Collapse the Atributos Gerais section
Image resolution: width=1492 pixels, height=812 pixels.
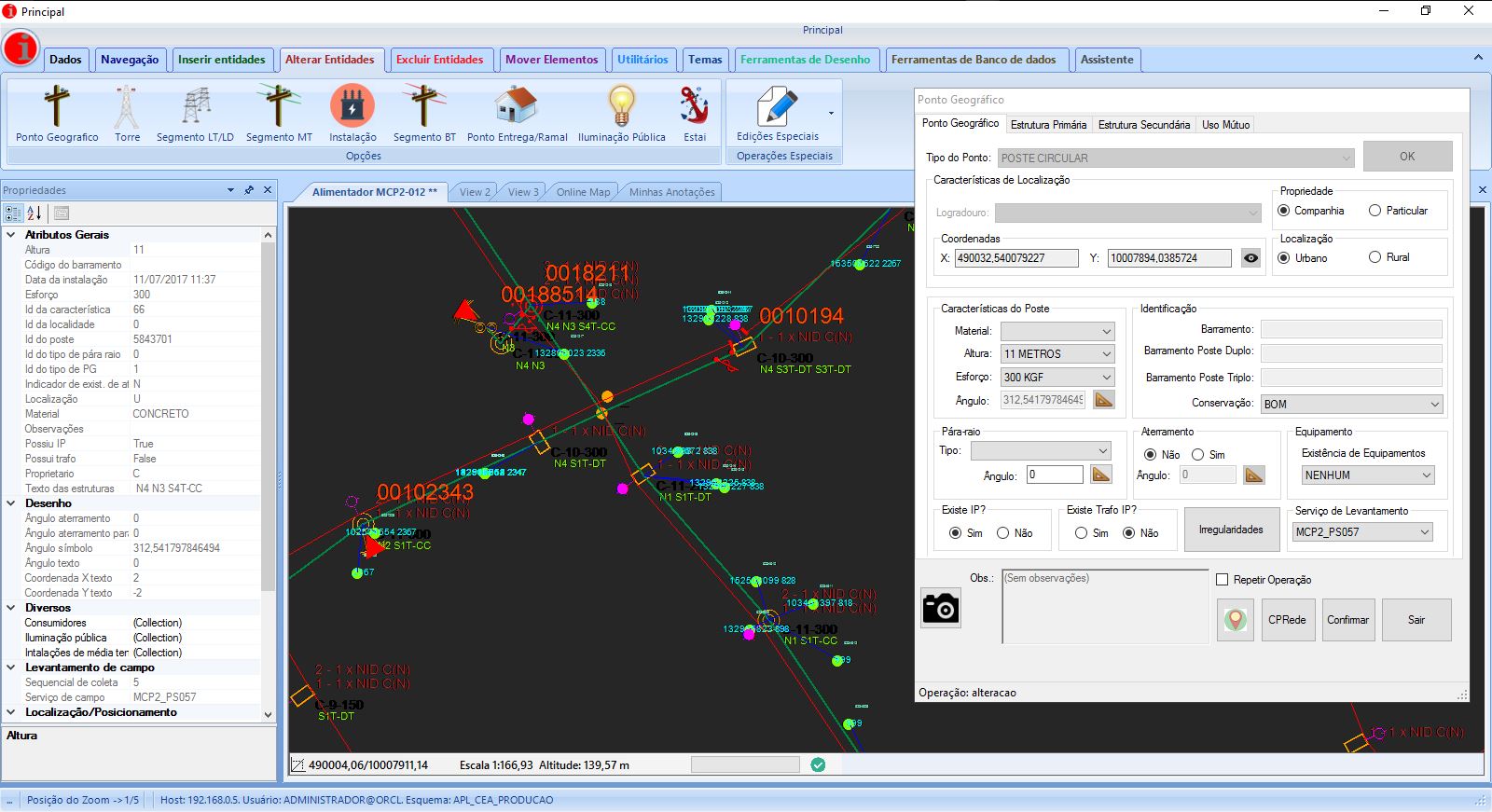[x=11, y=235]
